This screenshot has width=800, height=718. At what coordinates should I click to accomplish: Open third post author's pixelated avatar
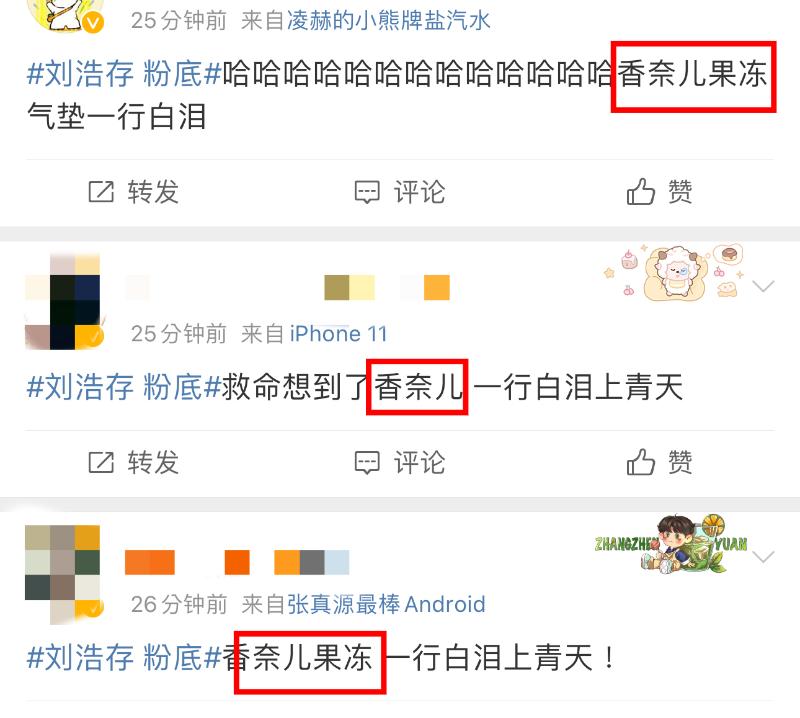(x=64, y=574)
